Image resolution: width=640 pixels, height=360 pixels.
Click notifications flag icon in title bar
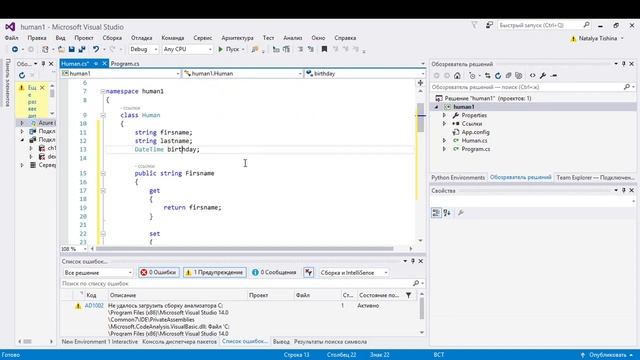[474, 25]
